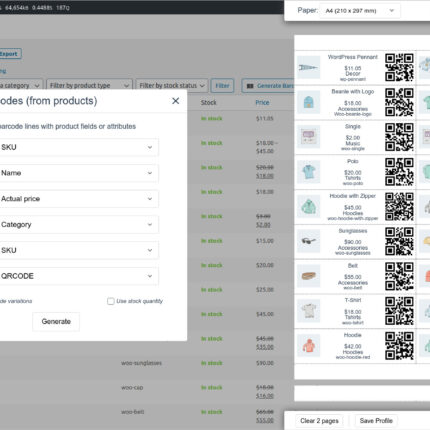Click the Beanie with Logo product thumbnail

[308, 102]
